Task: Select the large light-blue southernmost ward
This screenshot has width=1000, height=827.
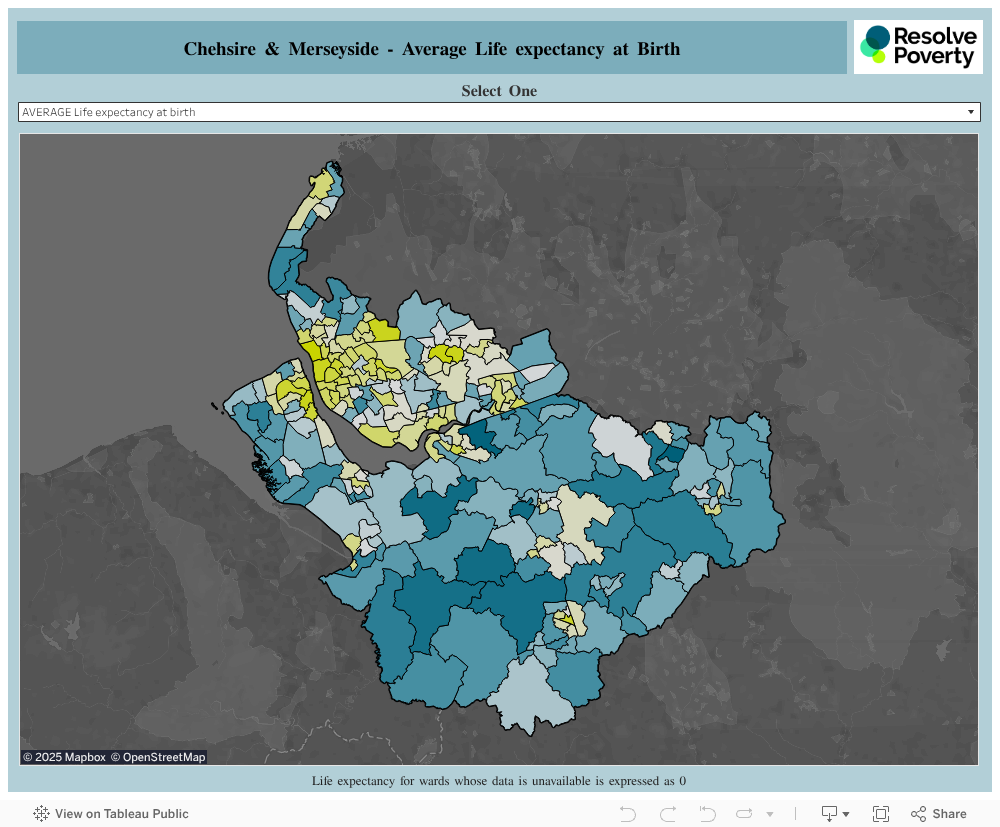Action: pyautogui.click(x=533, y=695)
